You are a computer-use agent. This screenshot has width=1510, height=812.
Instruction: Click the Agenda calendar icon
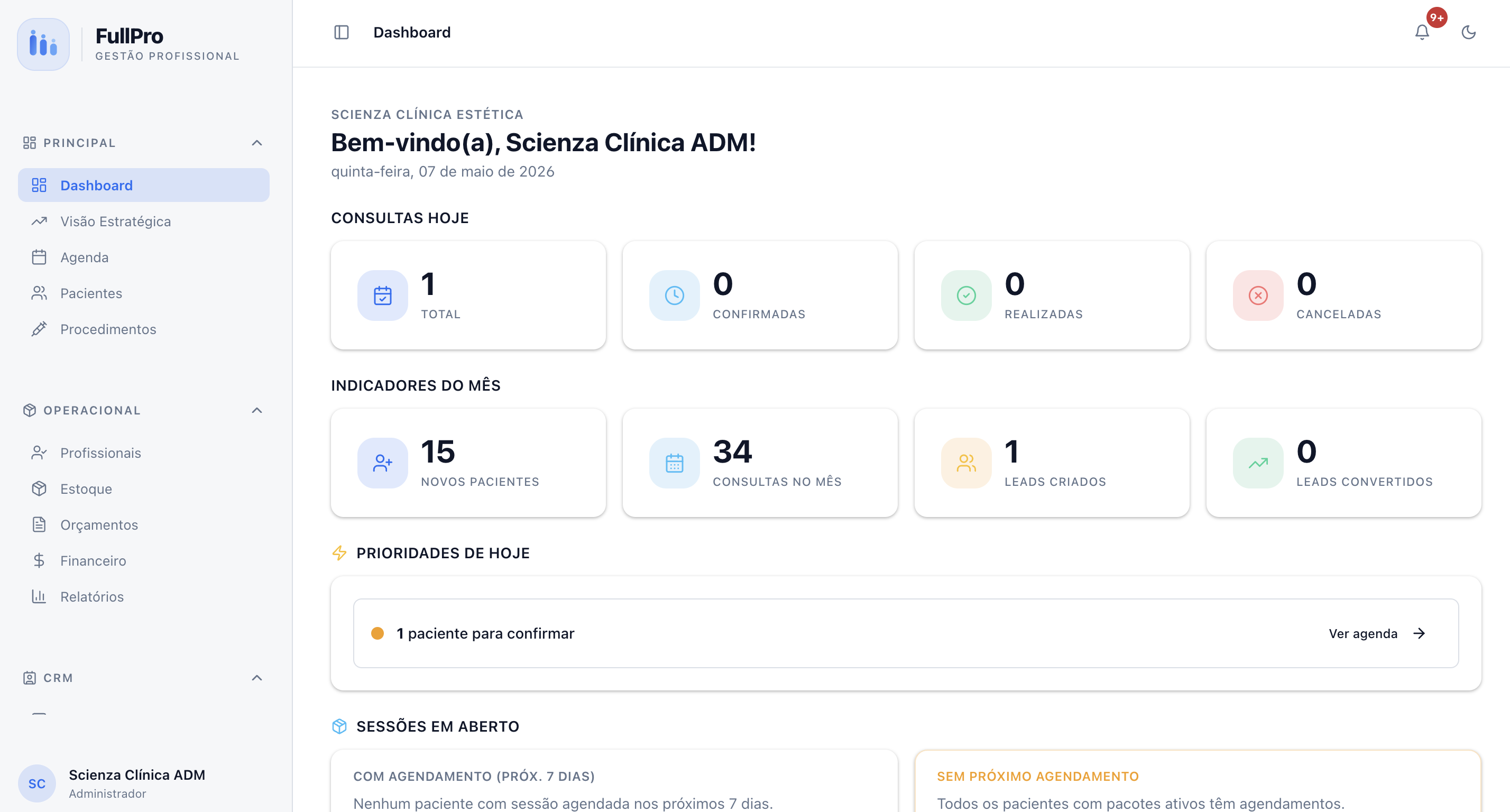tap(39, 257)
